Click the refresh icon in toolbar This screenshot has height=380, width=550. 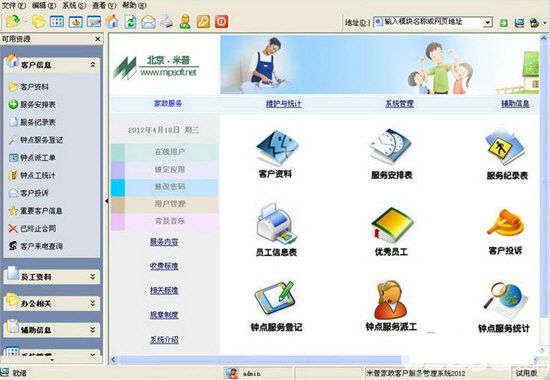pos(130,22)
